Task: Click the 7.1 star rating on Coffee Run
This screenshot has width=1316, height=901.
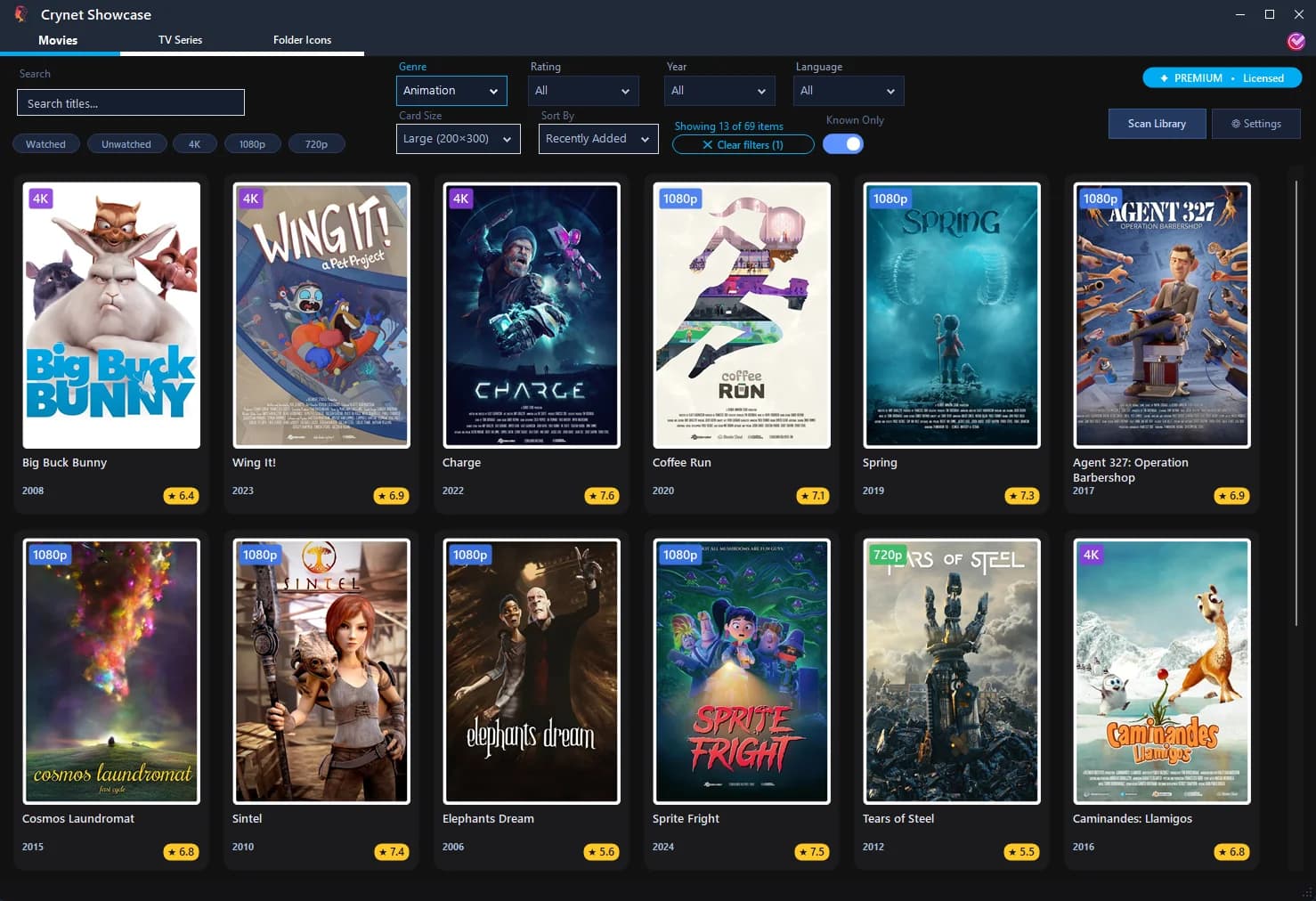Action: coord(812,496)
